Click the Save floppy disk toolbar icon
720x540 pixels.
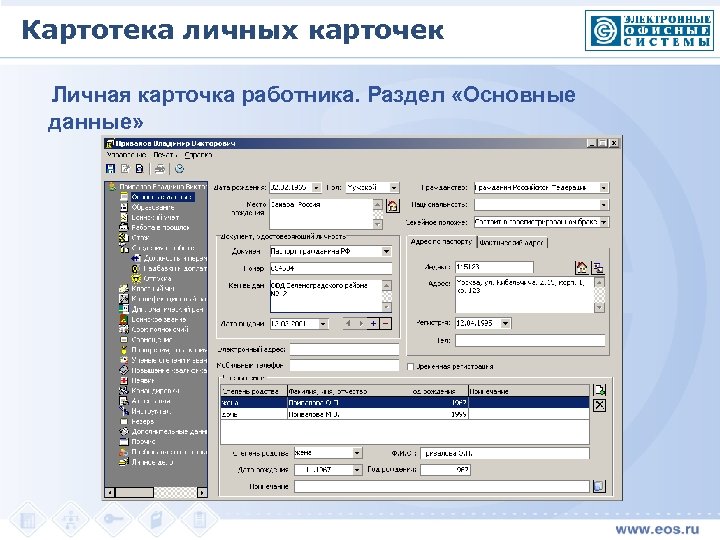[110, 169]
